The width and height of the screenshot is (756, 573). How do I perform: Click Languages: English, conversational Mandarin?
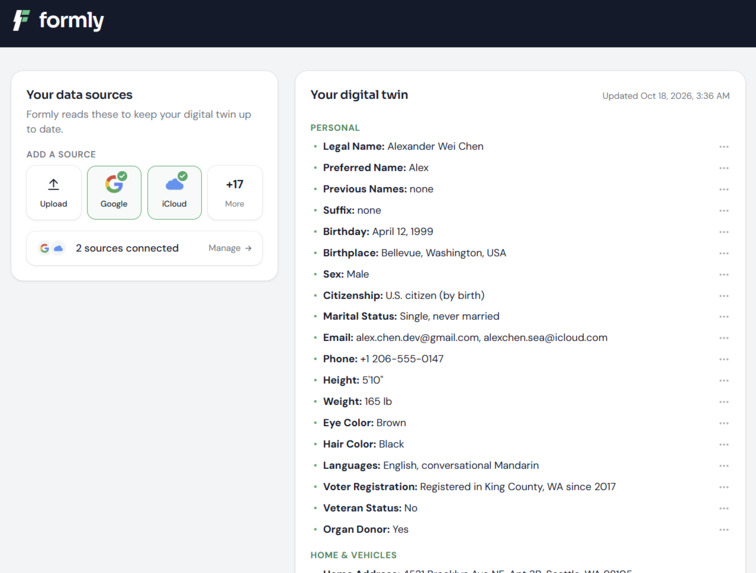tap(431, 465)
